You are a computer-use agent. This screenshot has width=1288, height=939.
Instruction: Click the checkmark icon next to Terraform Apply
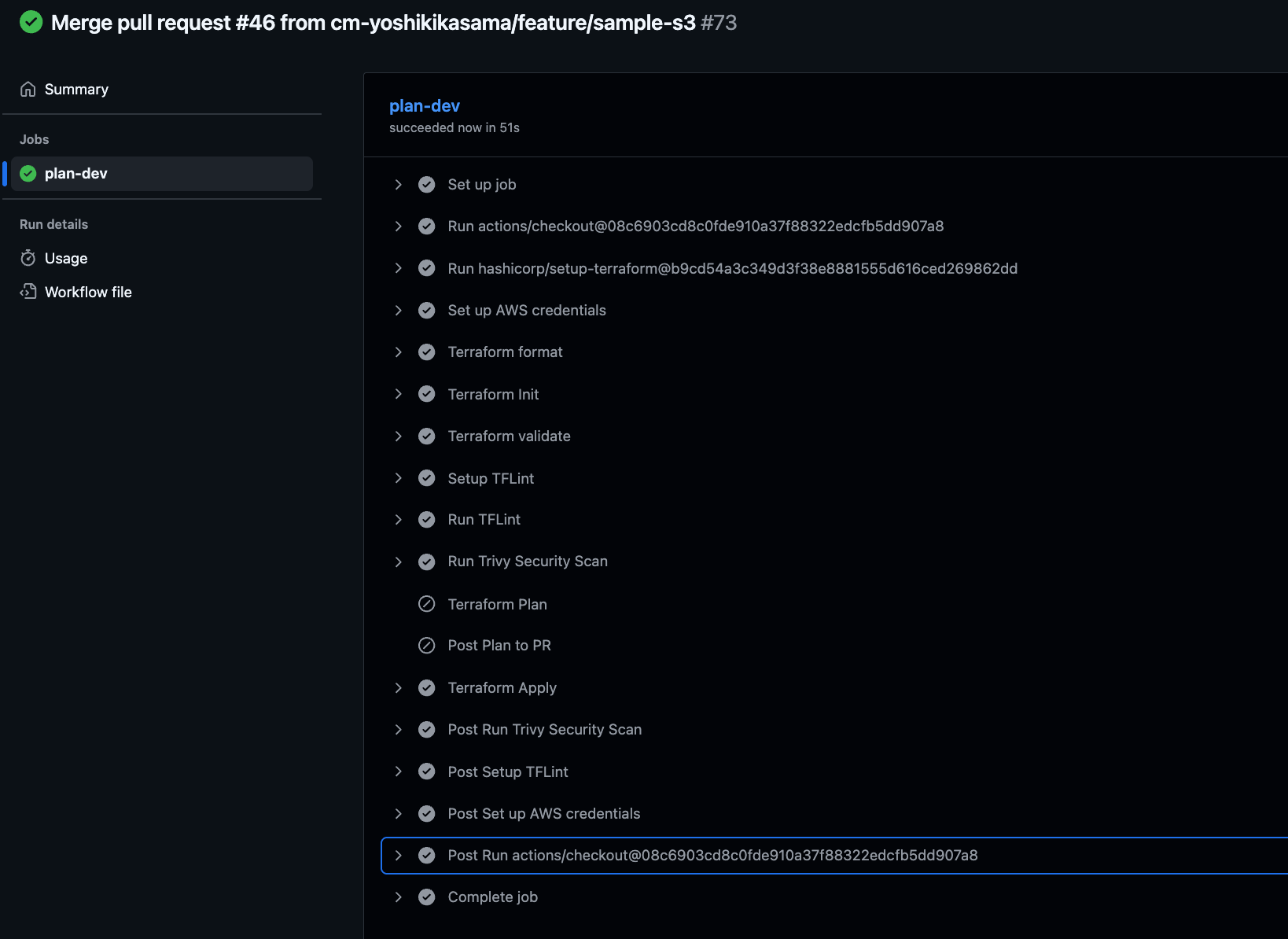point(427,688)
